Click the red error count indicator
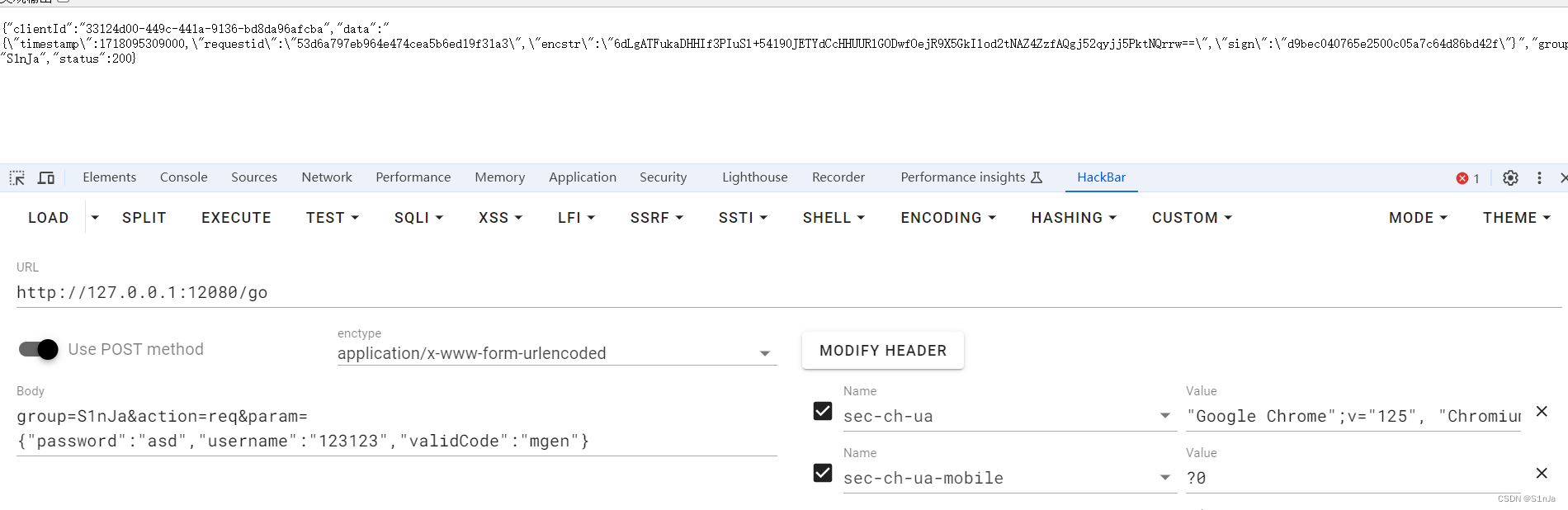This screenshot has height=510, width=1568. 1467,178
